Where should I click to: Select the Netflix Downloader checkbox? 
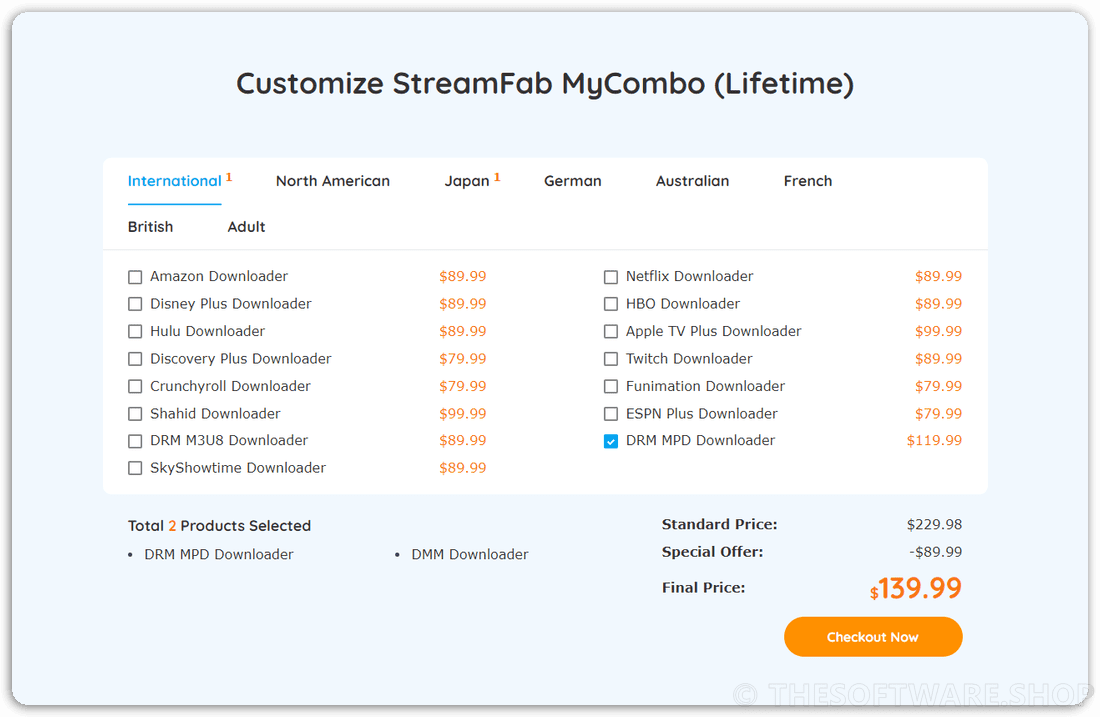tap(611, 277)
